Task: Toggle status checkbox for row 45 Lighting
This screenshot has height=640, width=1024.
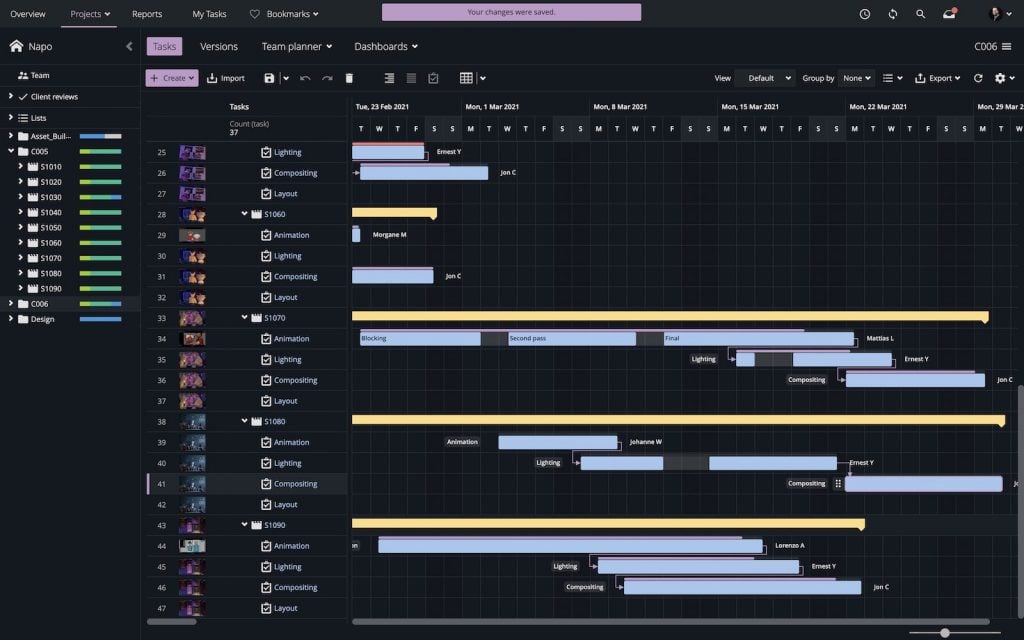Action: pyautogui.click(x=266, y=567)
